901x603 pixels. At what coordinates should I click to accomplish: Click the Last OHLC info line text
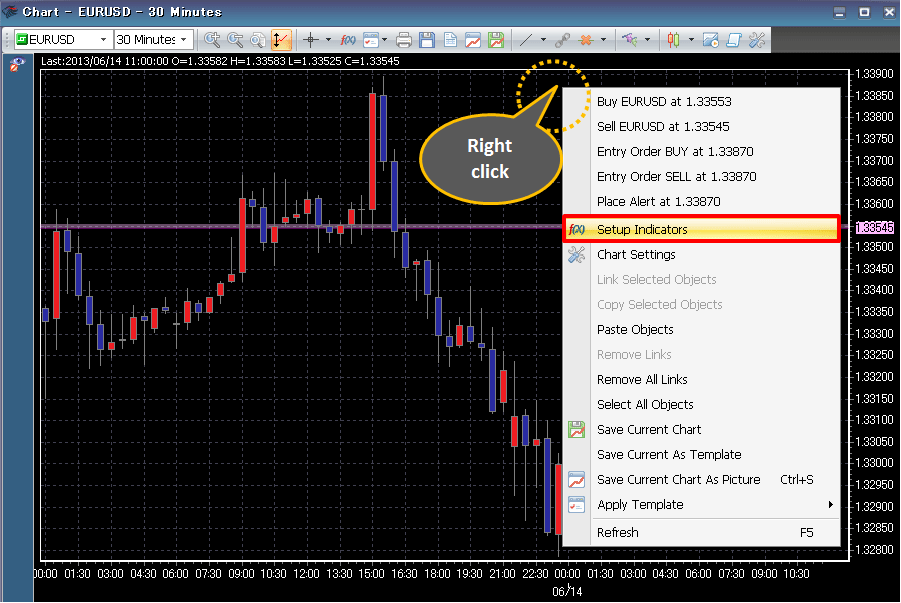coord(220,61)
